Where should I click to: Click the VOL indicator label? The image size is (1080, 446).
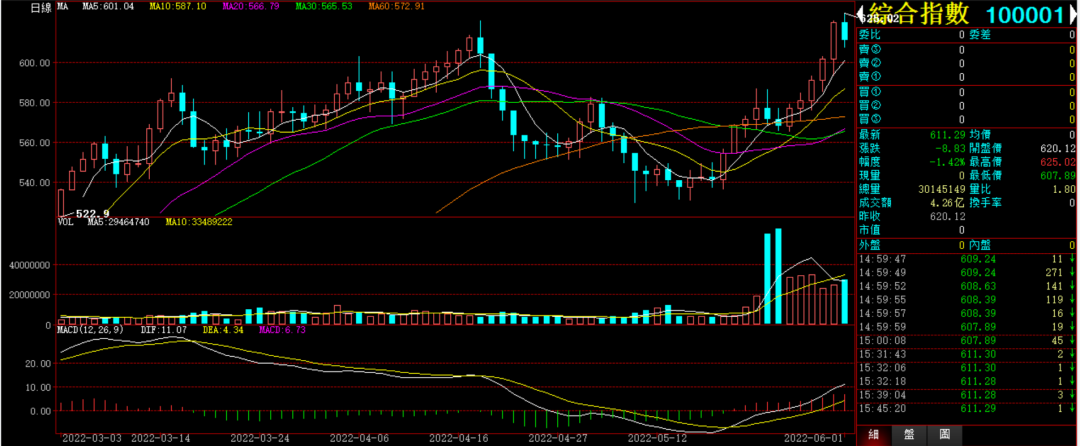point(65,222)
